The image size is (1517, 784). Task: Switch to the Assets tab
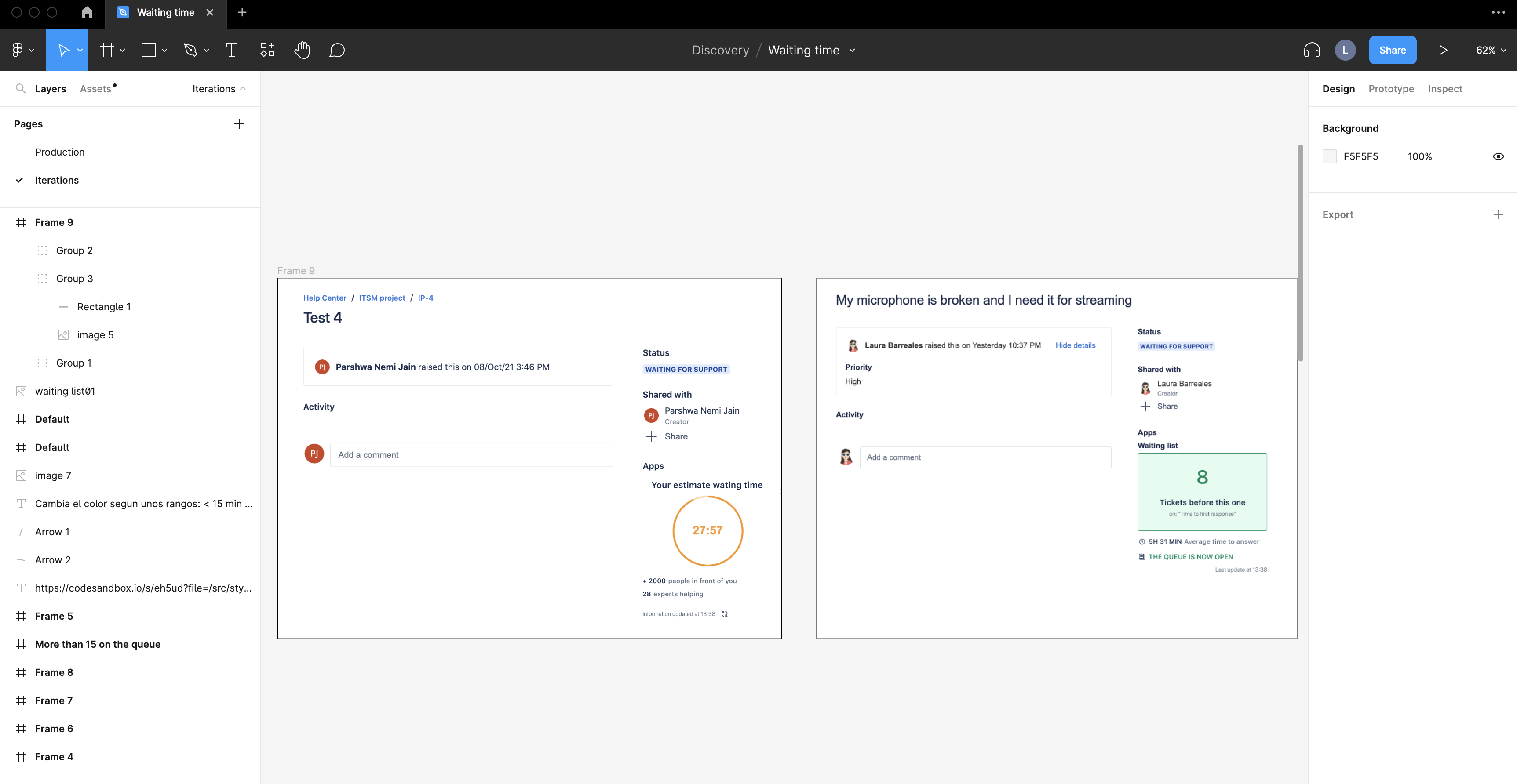coord(95,88)
